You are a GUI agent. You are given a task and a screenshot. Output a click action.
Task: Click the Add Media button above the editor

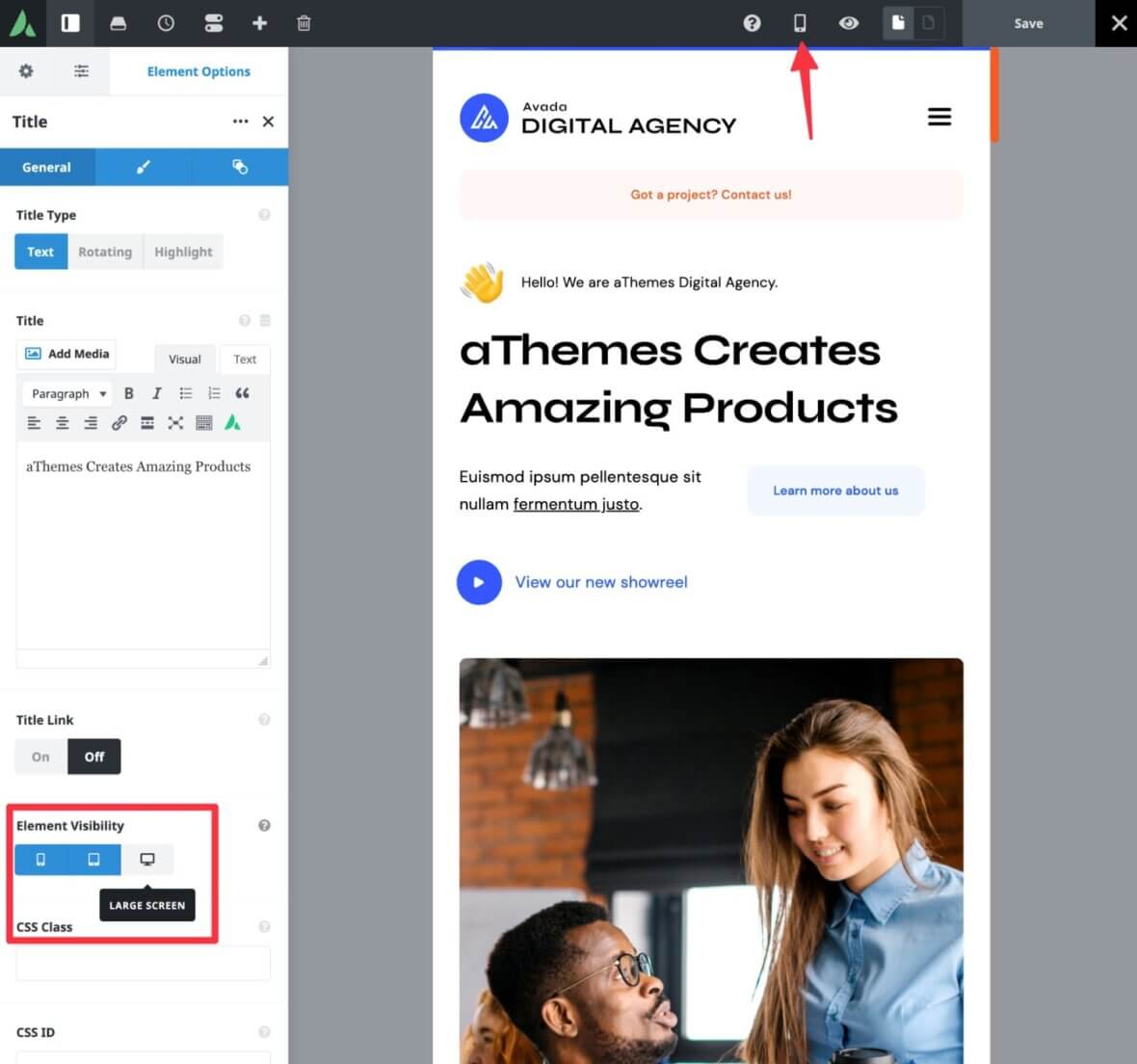coord(66,354)
